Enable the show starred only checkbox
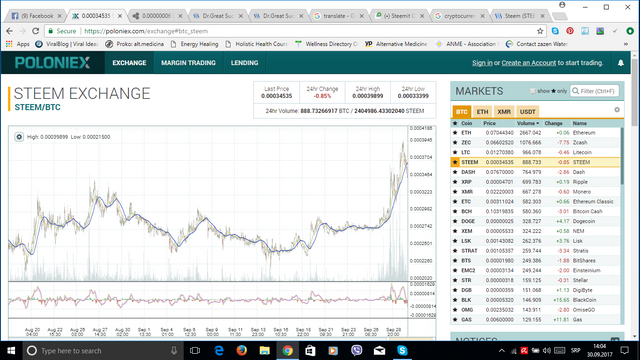Screen dimensions: 640x360 532,91
